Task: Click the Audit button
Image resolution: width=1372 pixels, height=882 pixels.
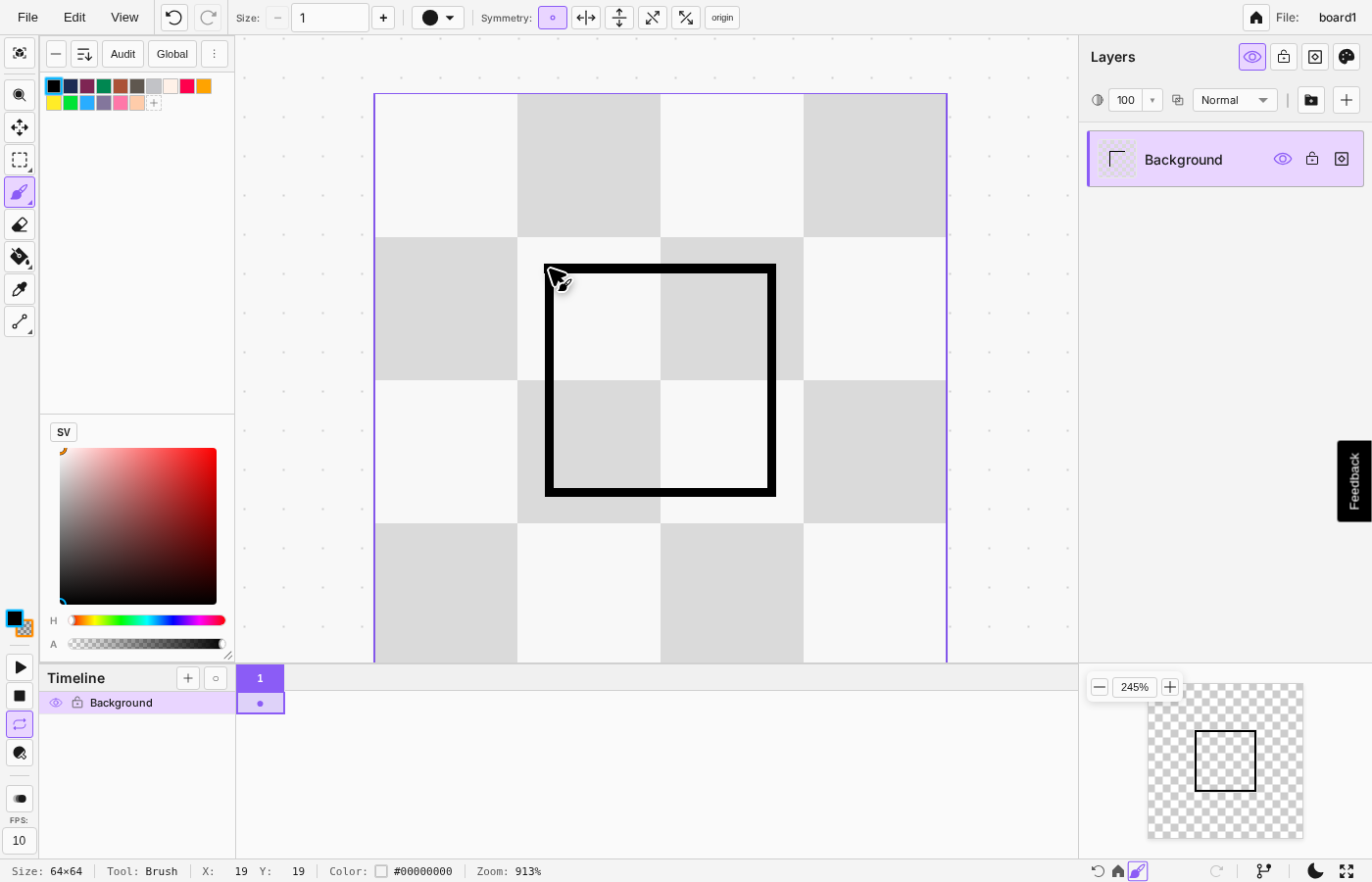Action: click(122, 54)
